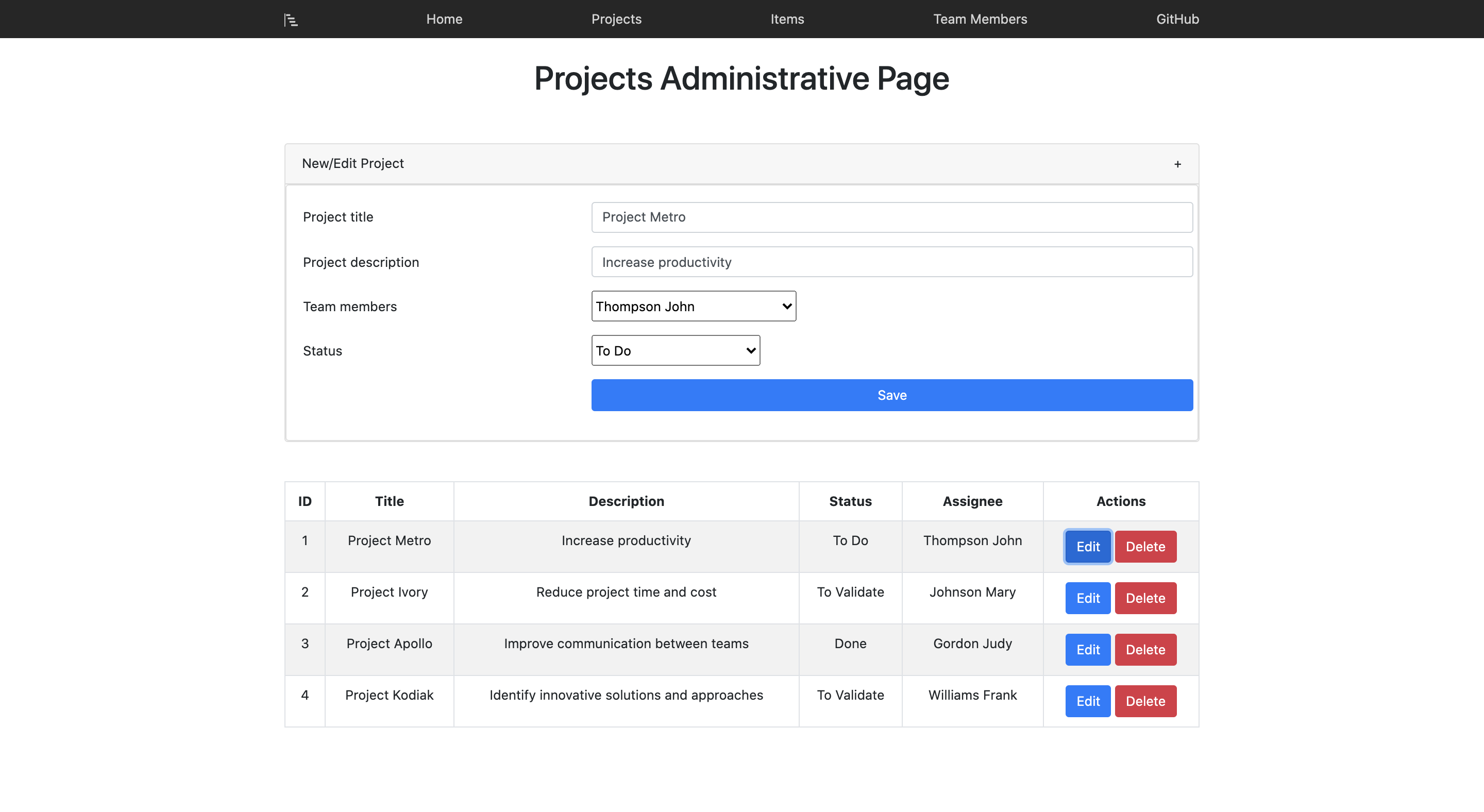The width and height of the screenshot is (1484, 812).
Task: Navigate to the Items page
Action: point(786,19)
